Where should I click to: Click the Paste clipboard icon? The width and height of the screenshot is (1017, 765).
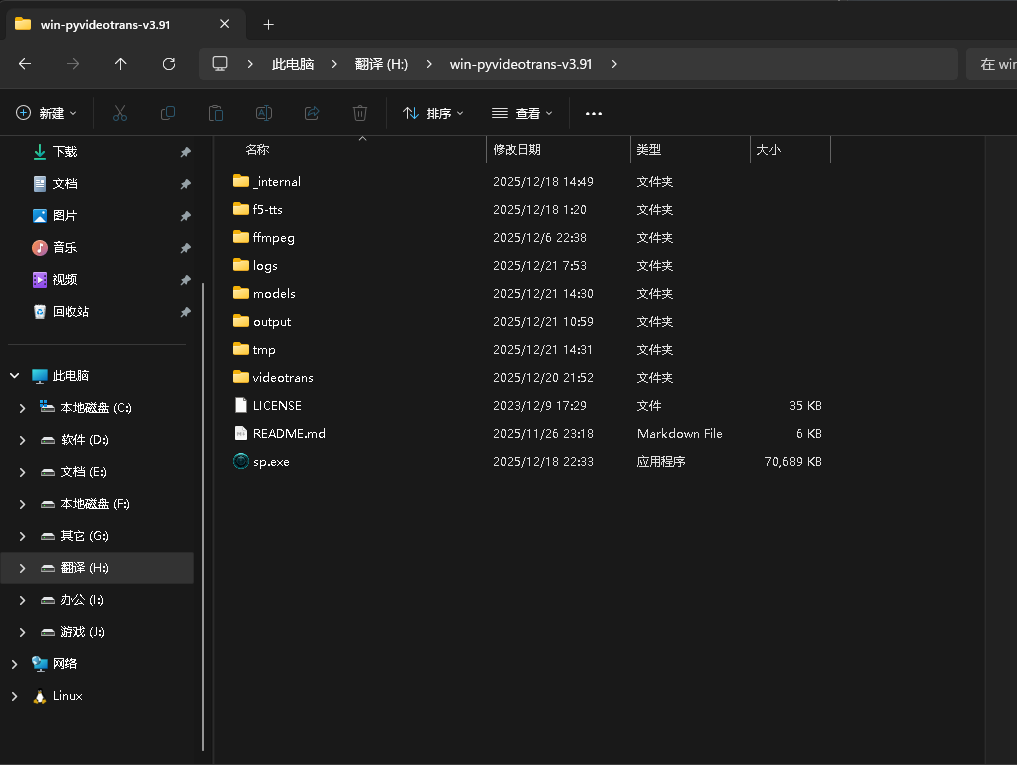pos(216,113)
